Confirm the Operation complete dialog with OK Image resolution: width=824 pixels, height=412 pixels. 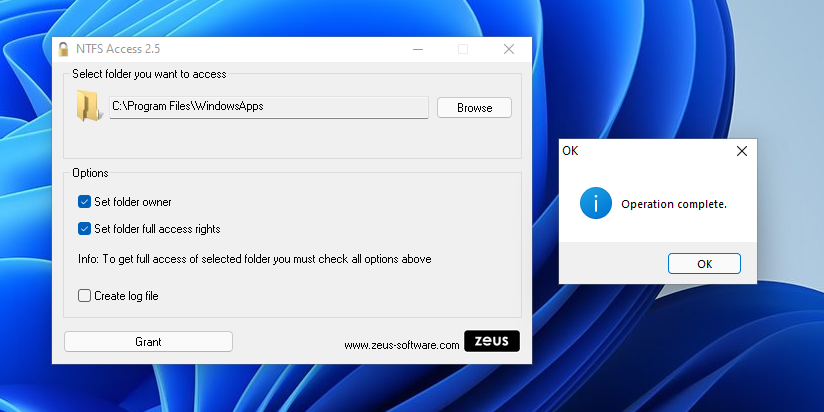point(704,264)
